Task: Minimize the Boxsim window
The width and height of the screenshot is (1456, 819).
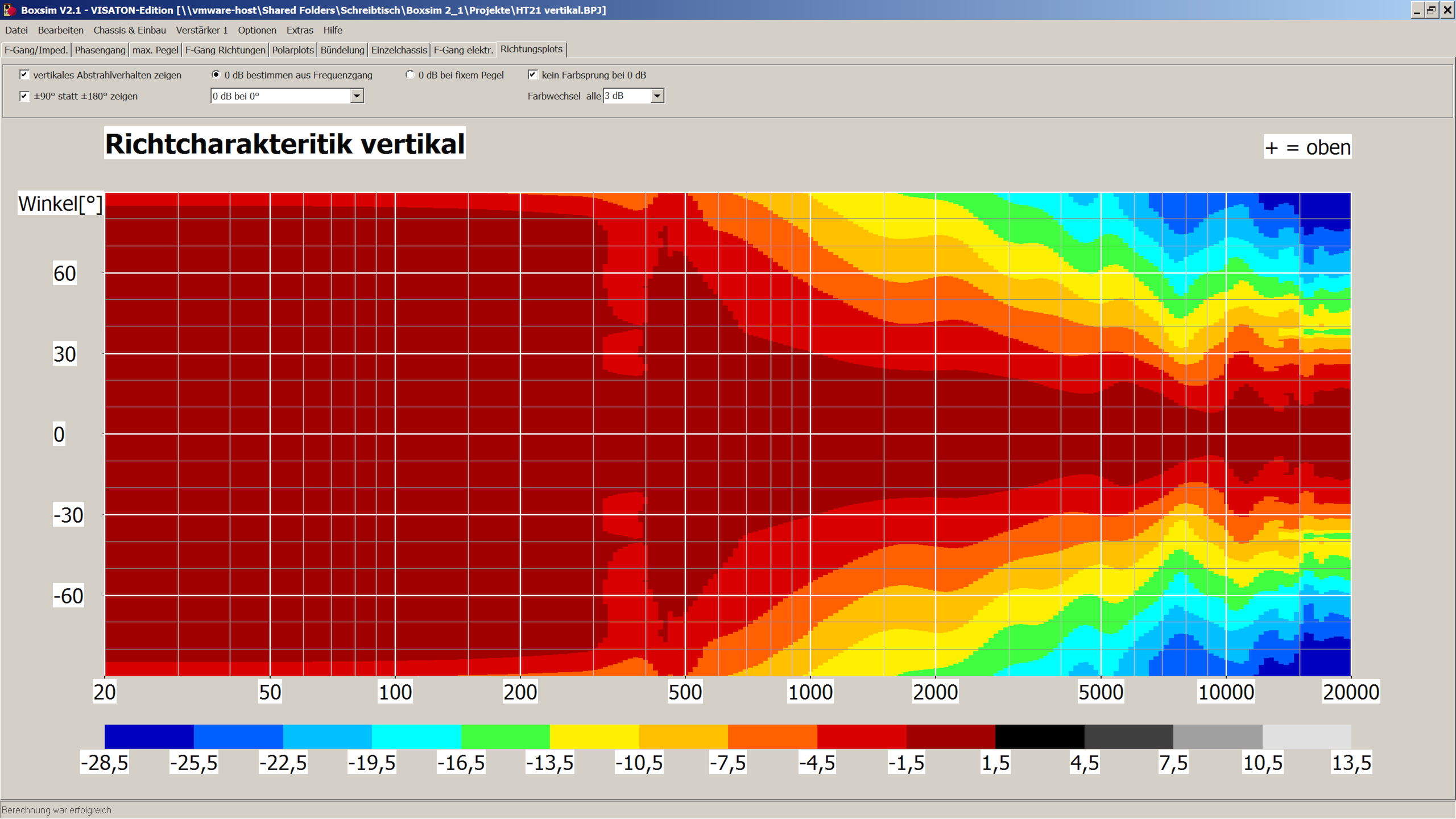Action: [x=1417, y=10]
